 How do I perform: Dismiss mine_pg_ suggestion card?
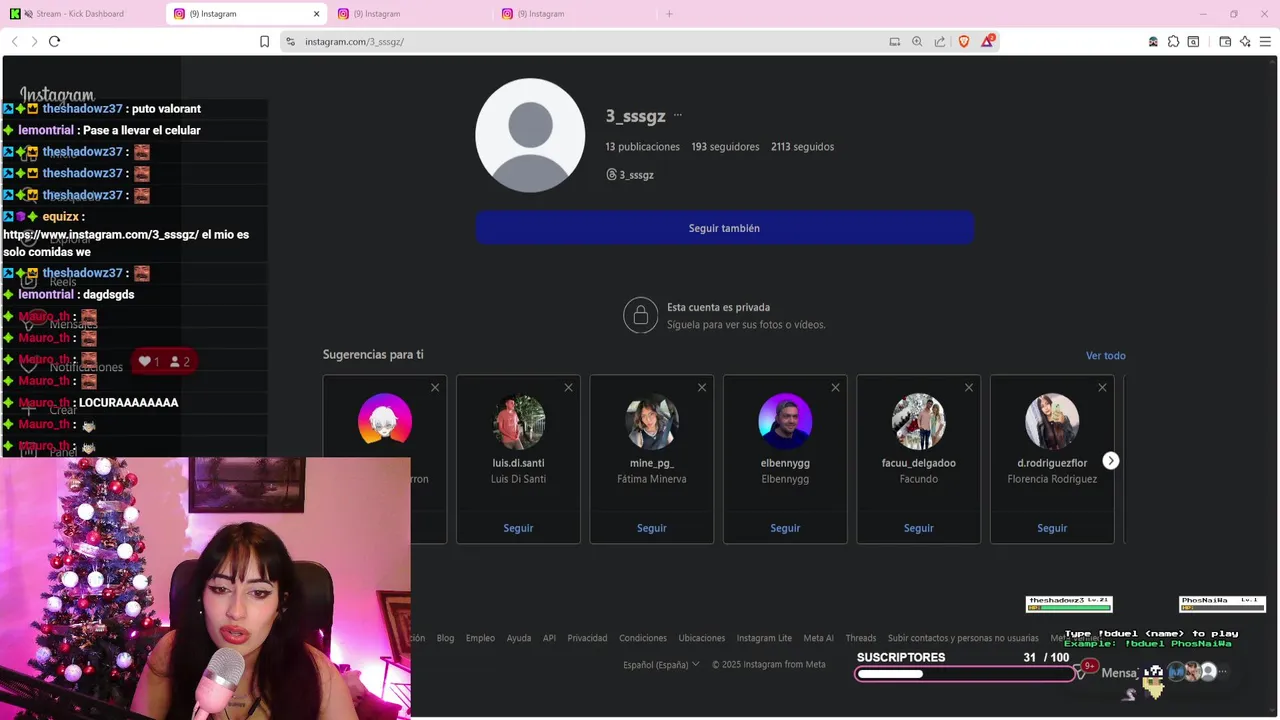point(702,388)
